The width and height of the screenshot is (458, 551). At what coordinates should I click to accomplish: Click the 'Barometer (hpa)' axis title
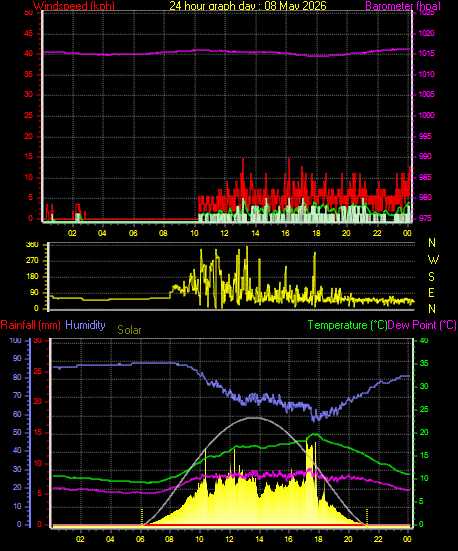tap(403, 6)
